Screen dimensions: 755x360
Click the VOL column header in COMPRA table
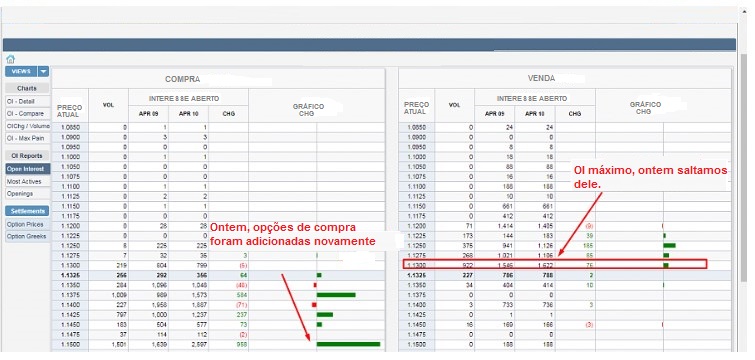point(108,105)
